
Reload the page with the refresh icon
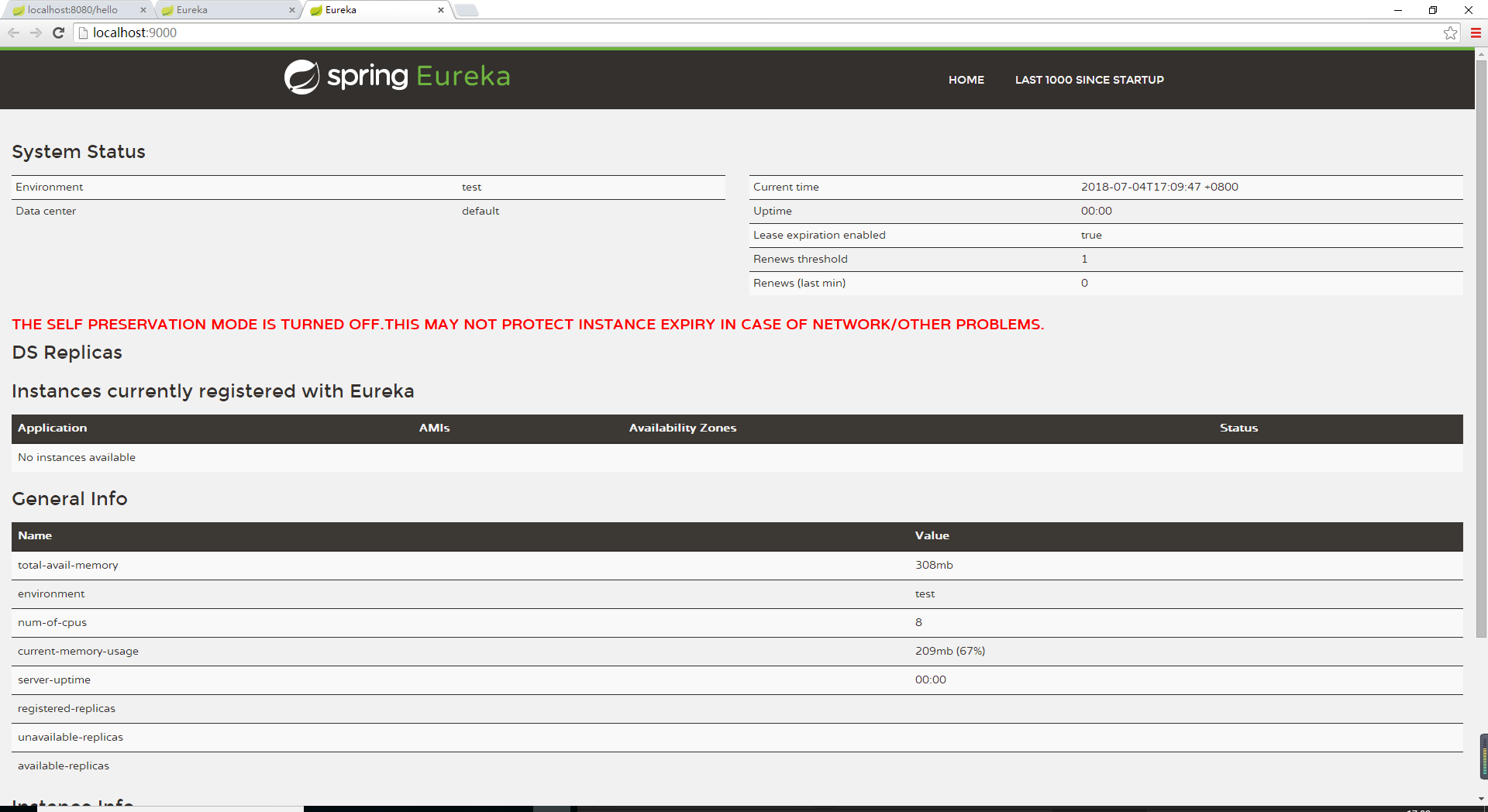point(58,33)
